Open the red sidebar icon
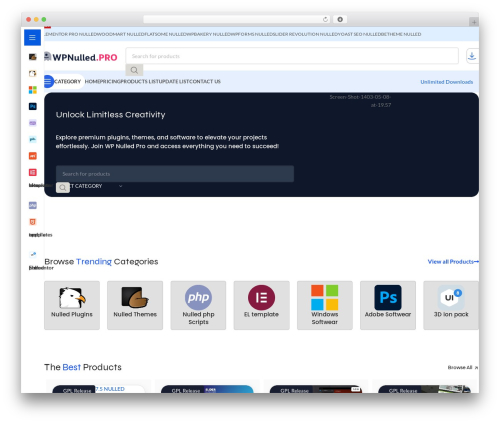Screen dimensions: 500x423 point(32,172)
